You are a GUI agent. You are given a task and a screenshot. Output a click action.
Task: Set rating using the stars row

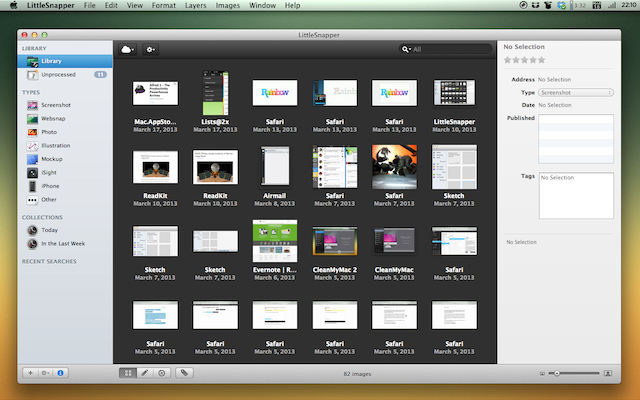tap(525, 60)
